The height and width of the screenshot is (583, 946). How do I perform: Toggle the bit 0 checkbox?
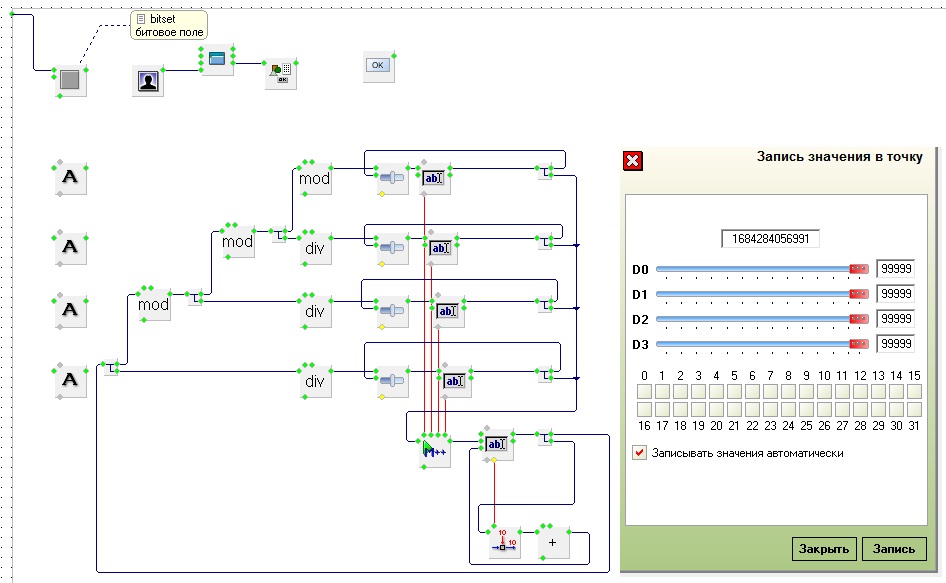pyautogui.click(x=645, y=391)
